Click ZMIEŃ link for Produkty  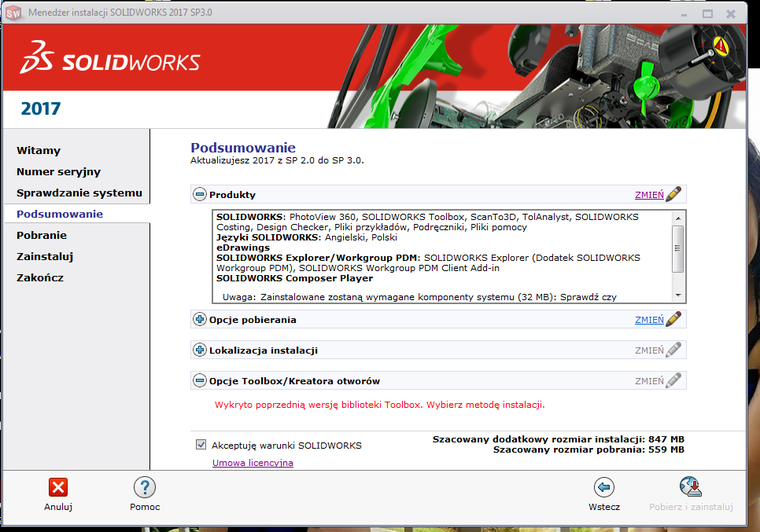(x=649, y=195)
